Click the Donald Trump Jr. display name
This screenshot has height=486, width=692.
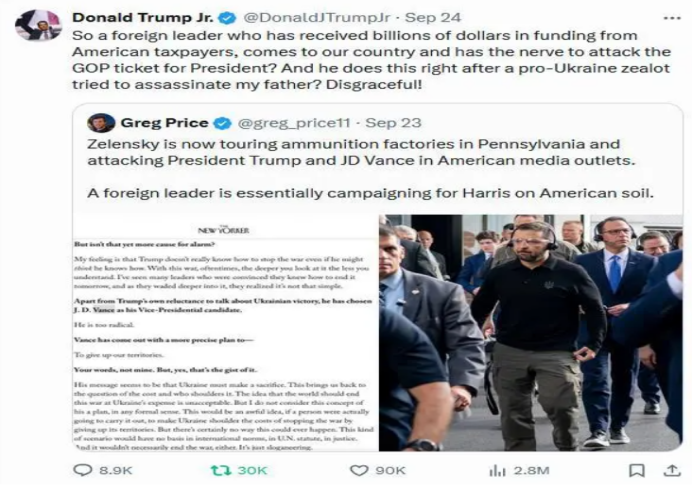143,18
